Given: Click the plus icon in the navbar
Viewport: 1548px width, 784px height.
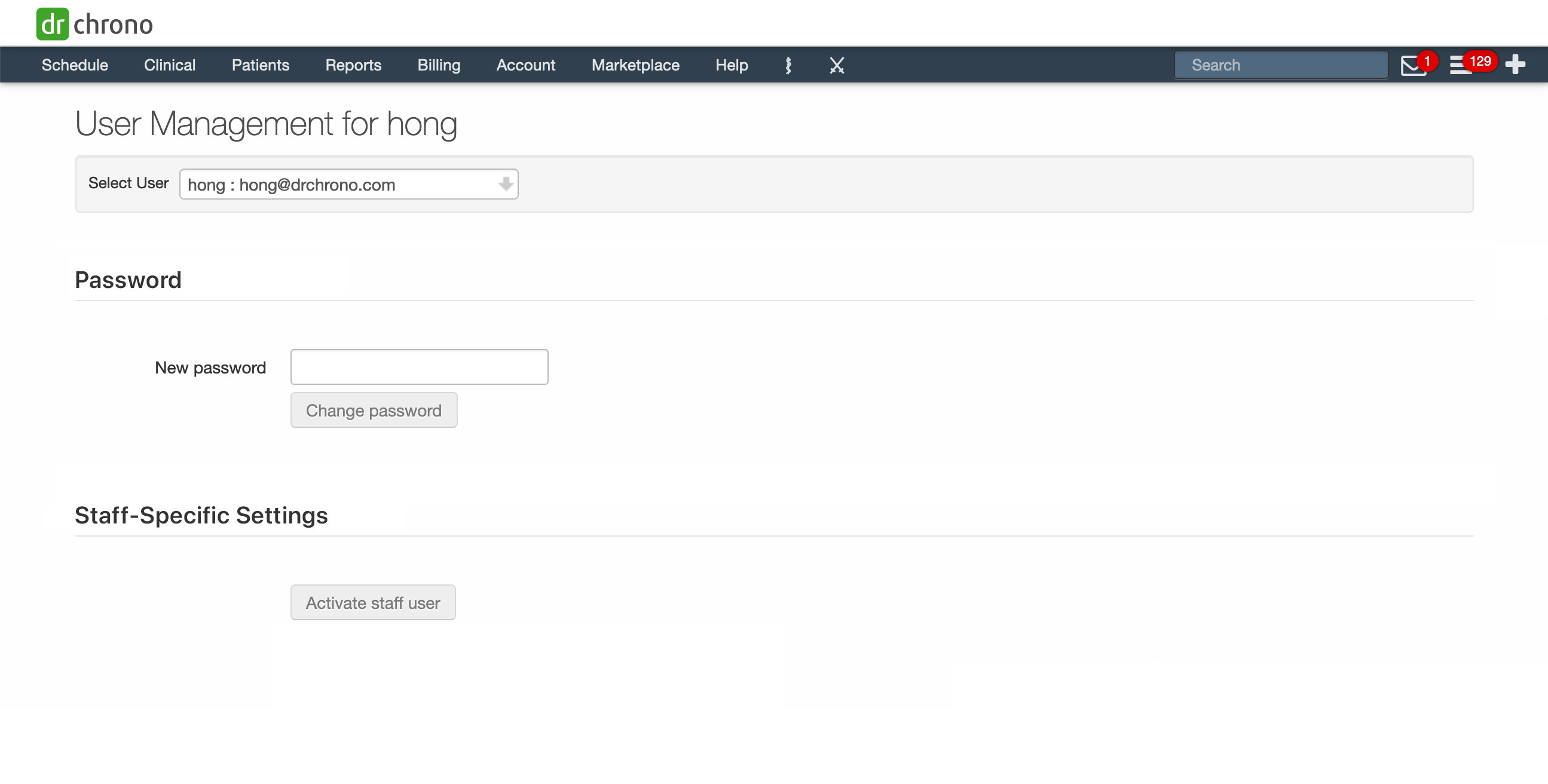Looking at the screenshot, I should (1515, 65).
